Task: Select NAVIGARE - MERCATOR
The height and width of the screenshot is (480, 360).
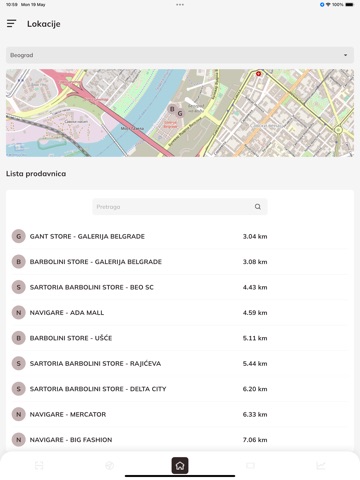Action: click(x=68, y=414)
